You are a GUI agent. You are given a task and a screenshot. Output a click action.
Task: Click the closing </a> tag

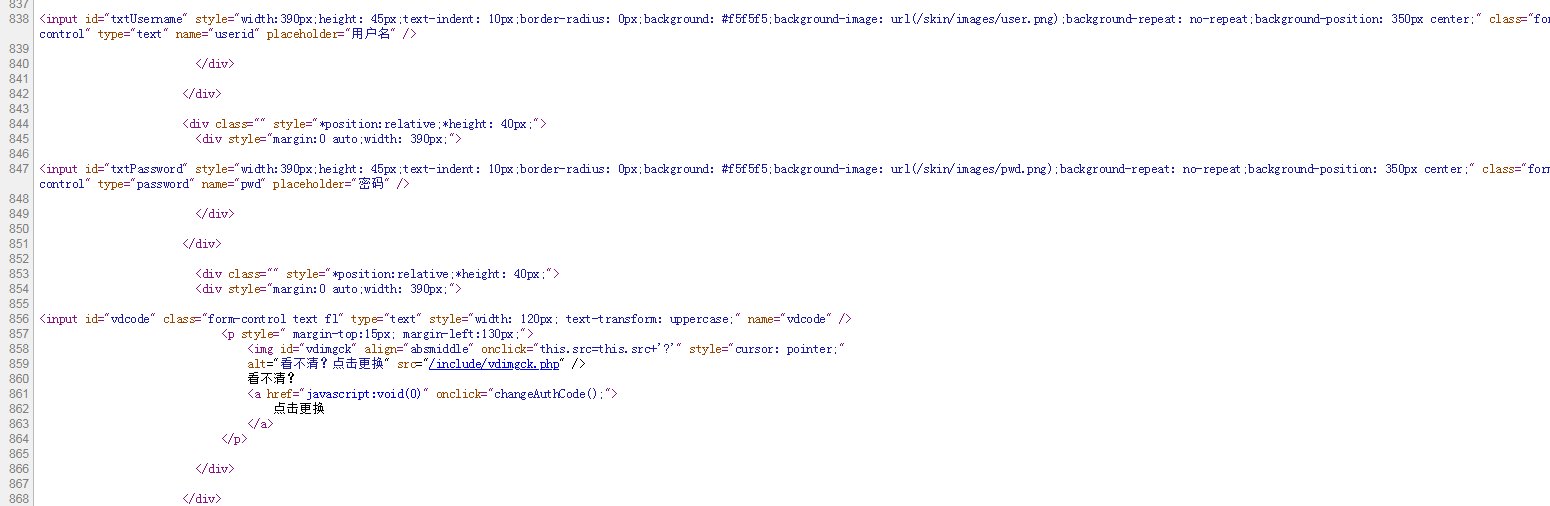pos(260,424)
